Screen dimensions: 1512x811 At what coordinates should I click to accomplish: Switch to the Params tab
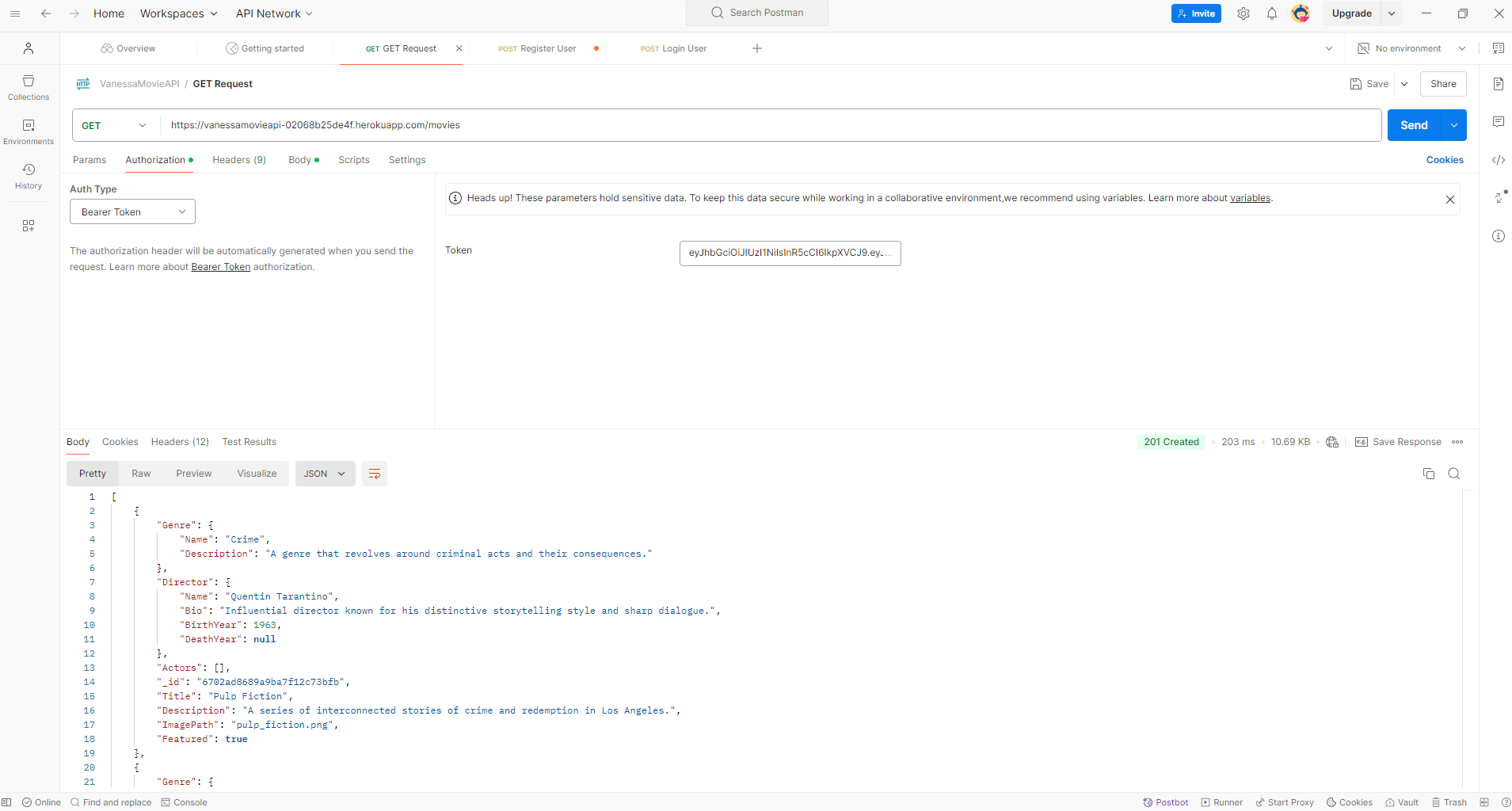click(x=90, y=160)
